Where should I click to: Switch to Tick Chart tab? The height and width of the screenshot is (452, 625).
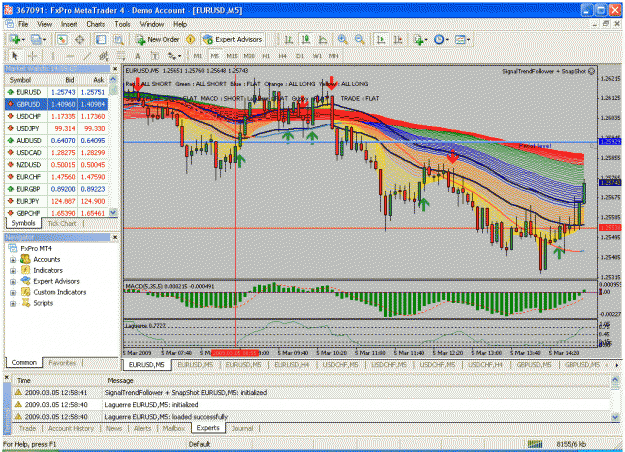(62, 224)
